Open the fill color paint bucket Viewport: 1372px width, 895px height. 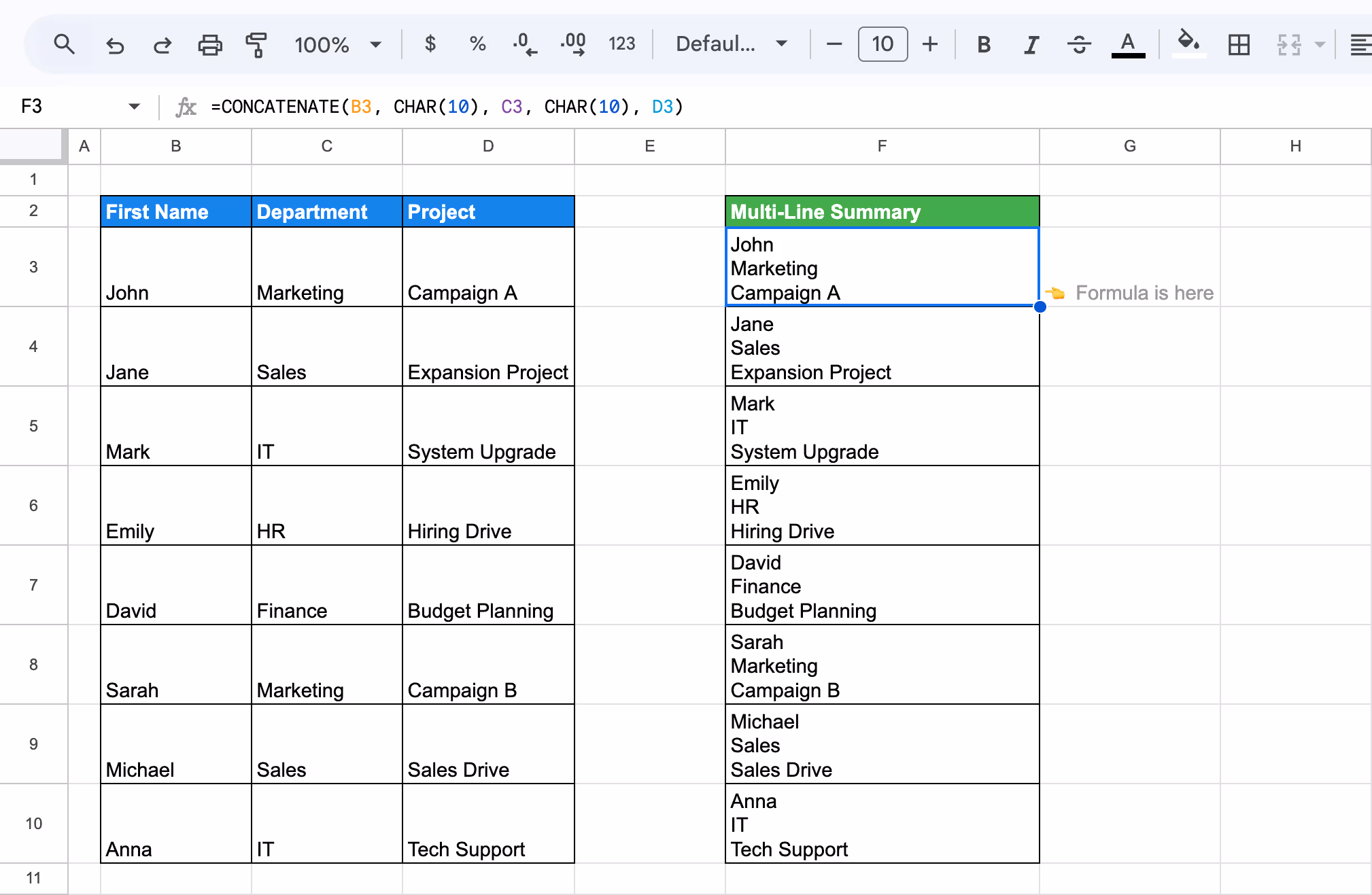[x=1188, y=43]
